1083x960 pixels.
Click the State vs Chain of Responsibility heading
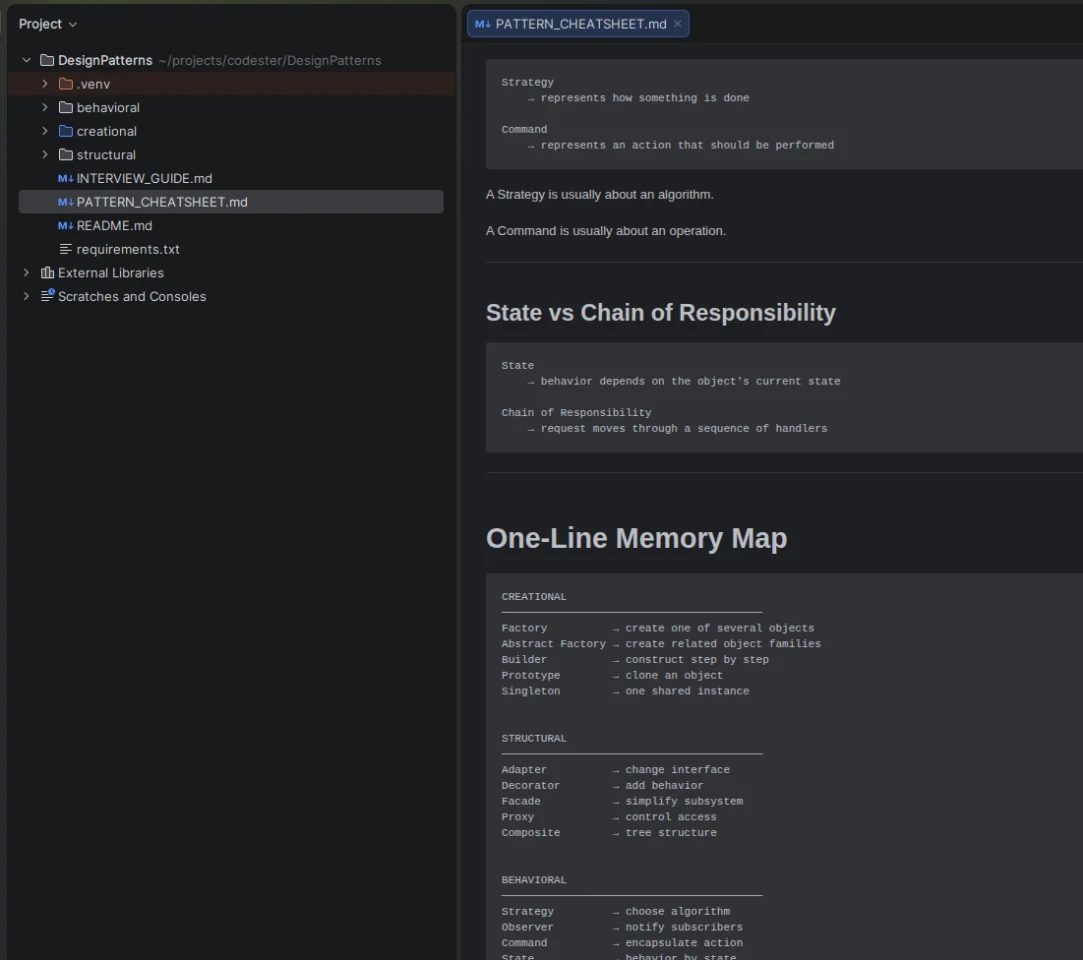point(660,312)
